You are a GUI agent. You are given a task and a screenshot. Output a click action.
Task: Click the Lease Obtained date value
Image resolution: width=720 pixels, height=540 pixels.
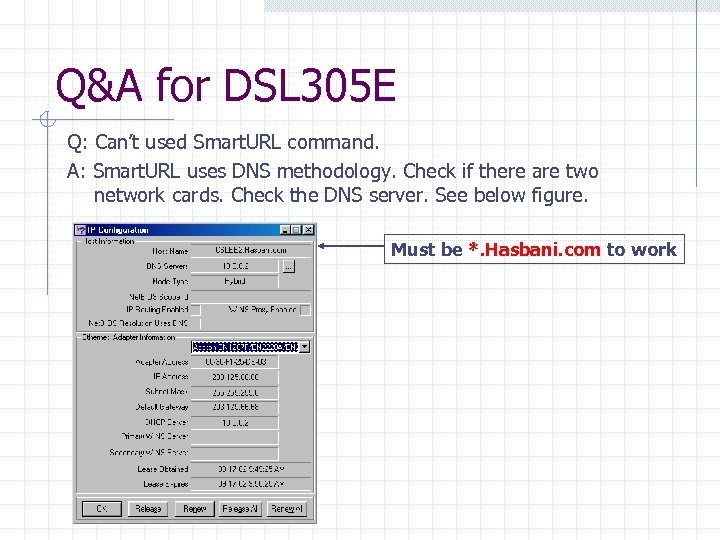click(251, 469)
